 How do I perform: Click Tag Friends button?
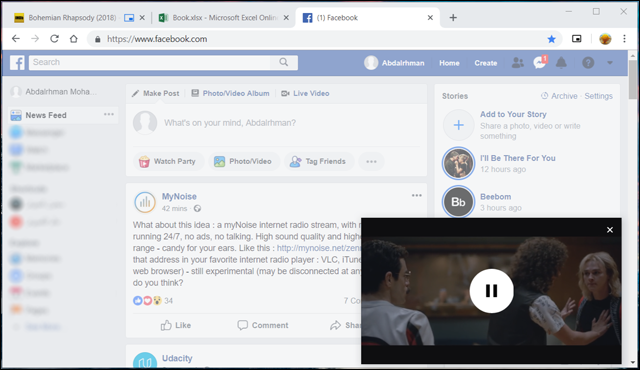[319, 161]
